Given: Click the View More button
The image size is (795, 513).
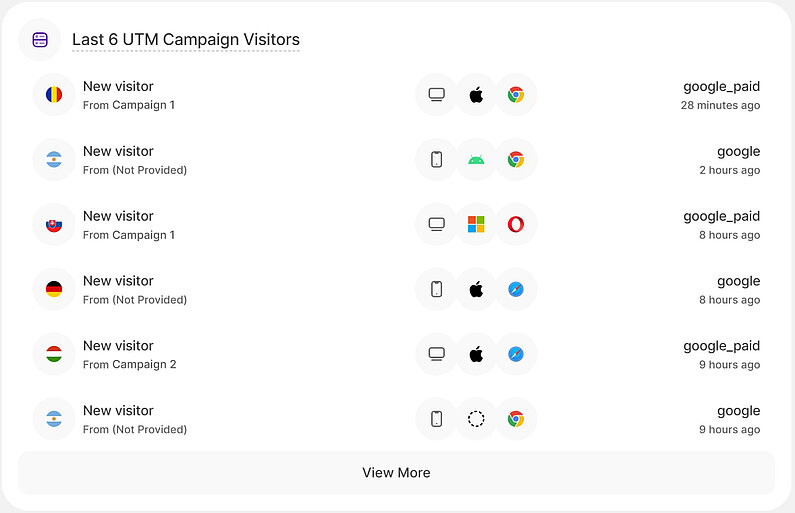Looking at the screenshot, I should coord(396,472).
